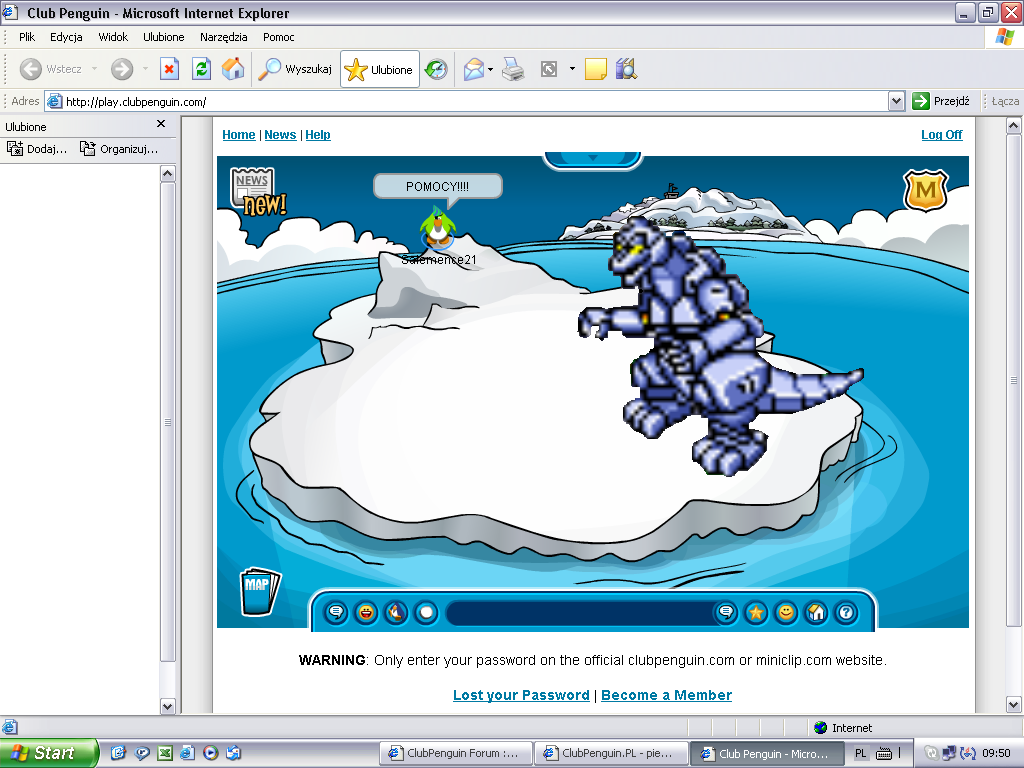Open the Plik menu

[x=27, y=37]
